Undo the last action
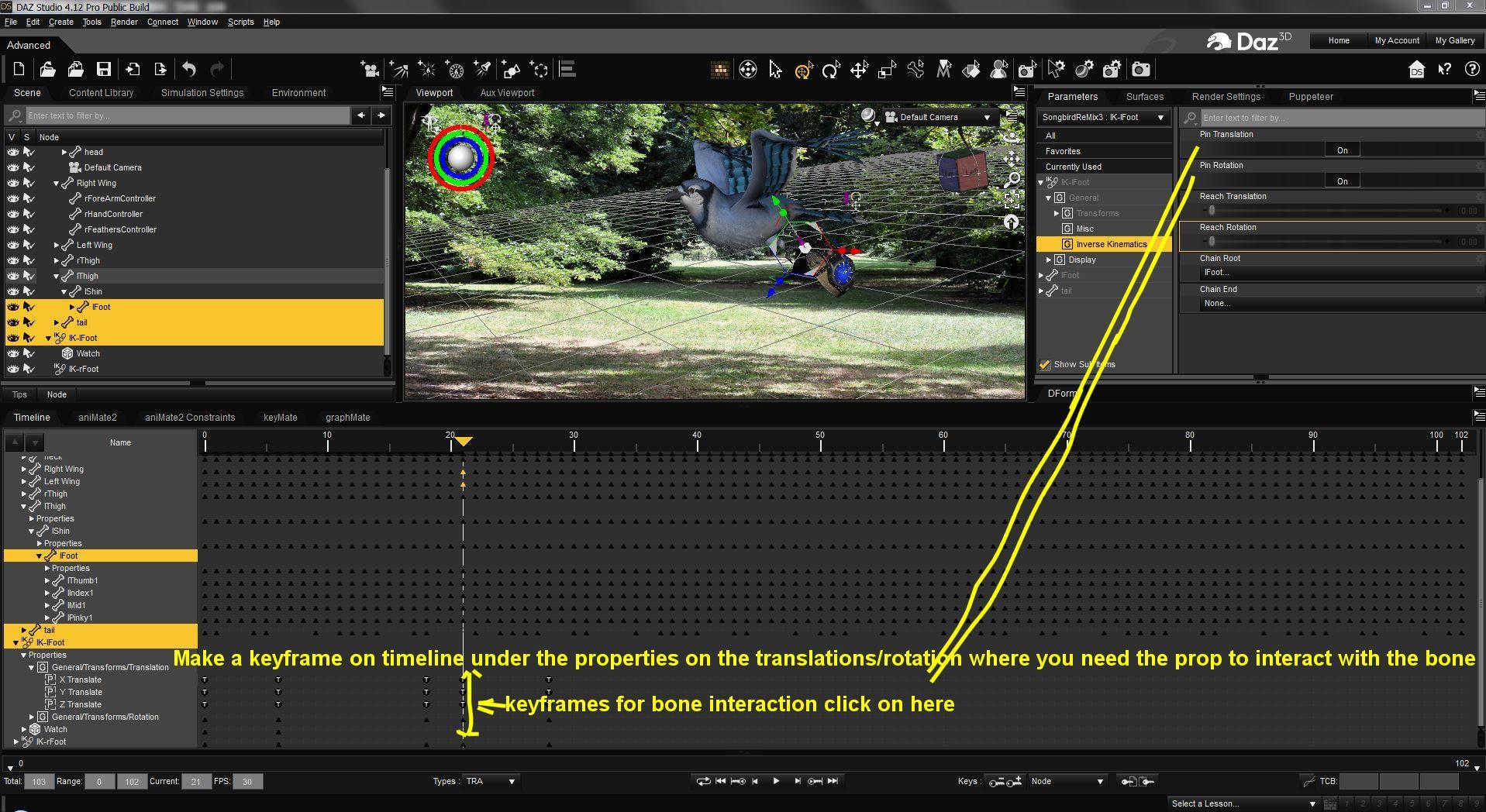Viewport: 1486px width, 812px height. [189, 70]
